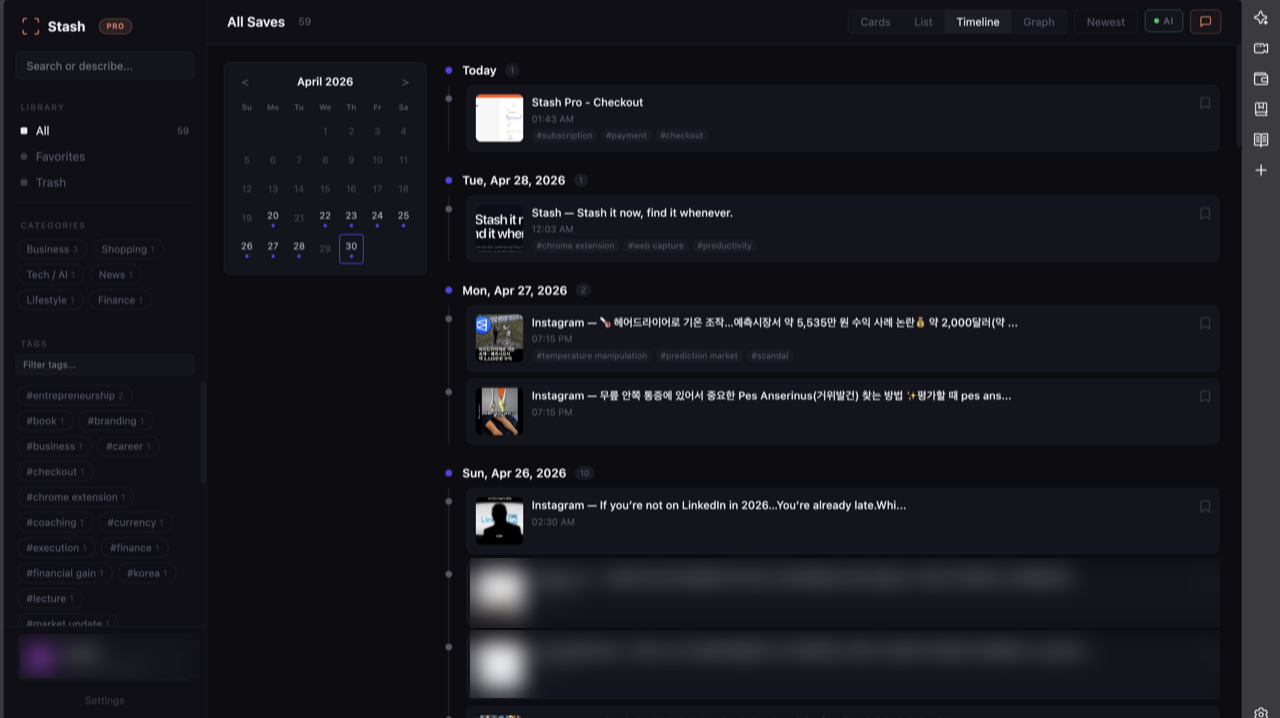Open the sparkle AI sidebar icon

(1261, 17)
